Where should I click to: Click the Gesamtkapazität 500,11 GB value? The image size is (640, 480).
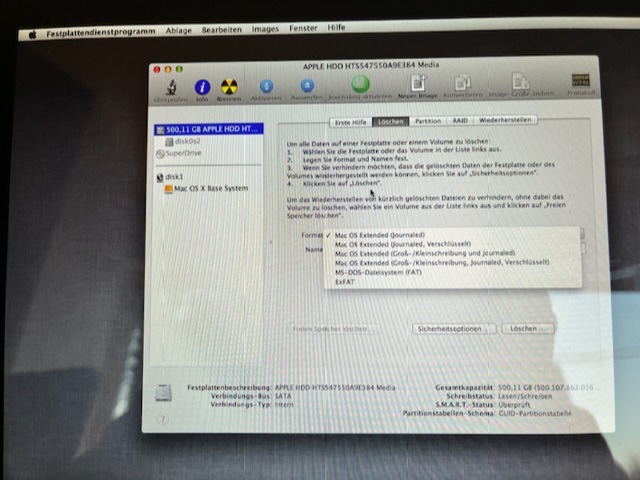click(x=546, y=387)
